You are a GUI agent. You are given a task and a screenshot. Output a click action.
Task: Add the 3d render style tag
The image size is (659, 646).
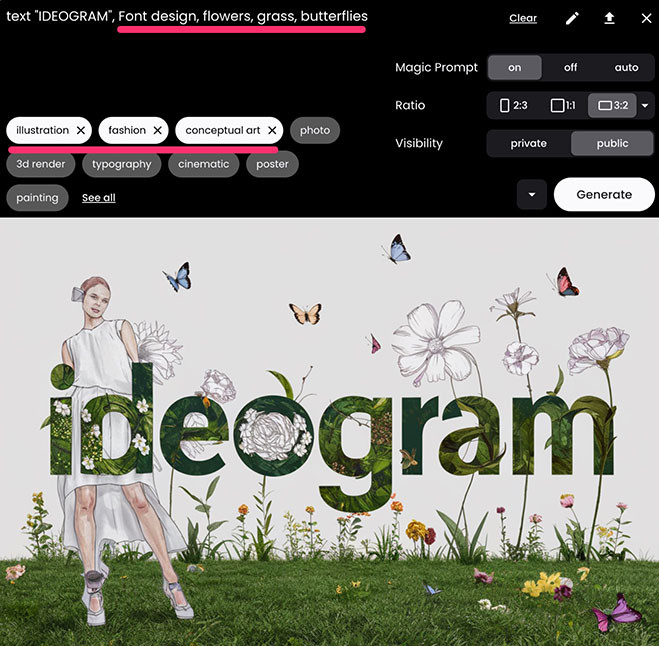[41, 164]
